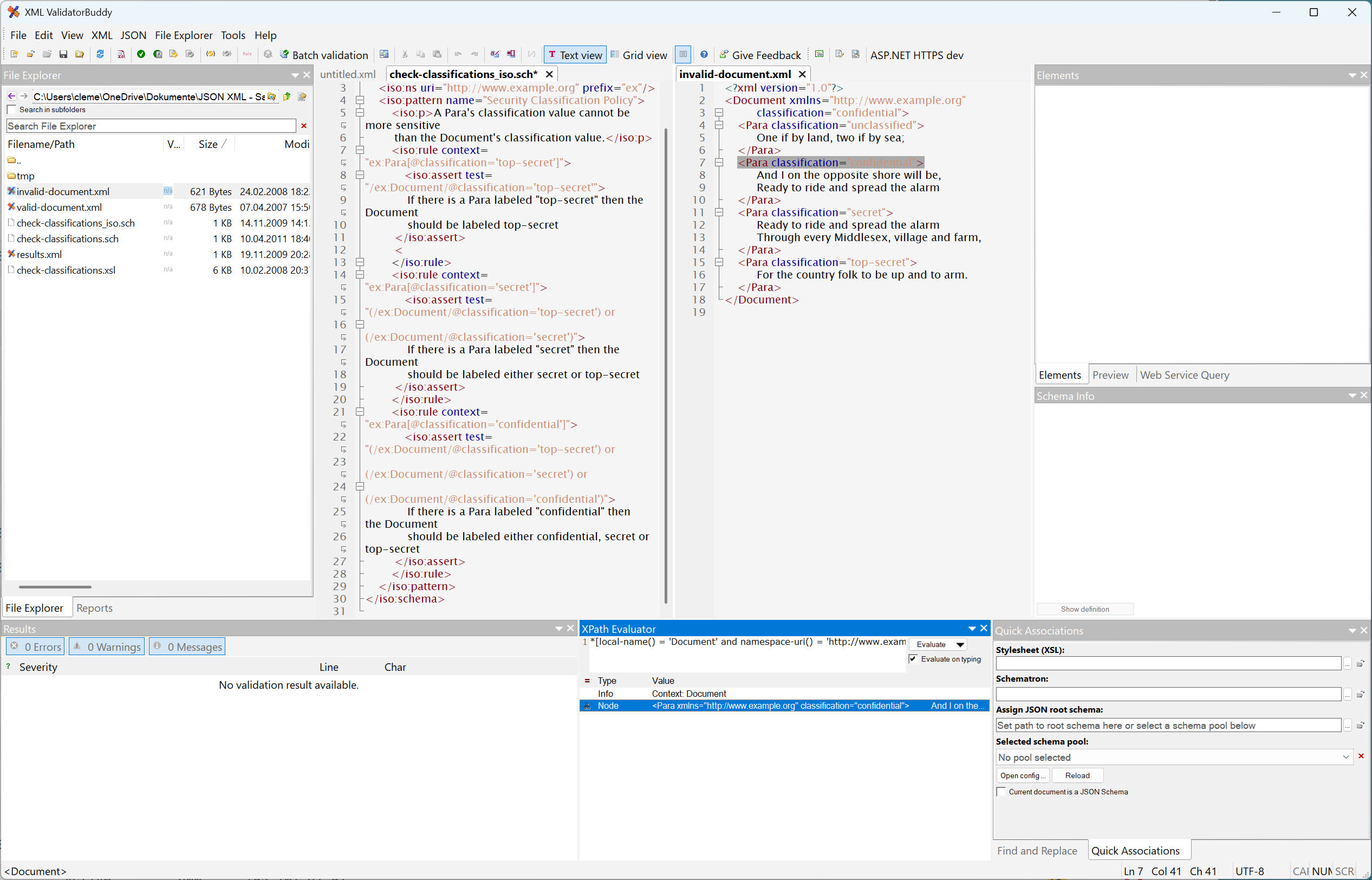Click the go up folder icon in File Explorer
The width and height of the screenshot is (1372, 880).
(287, 96)
